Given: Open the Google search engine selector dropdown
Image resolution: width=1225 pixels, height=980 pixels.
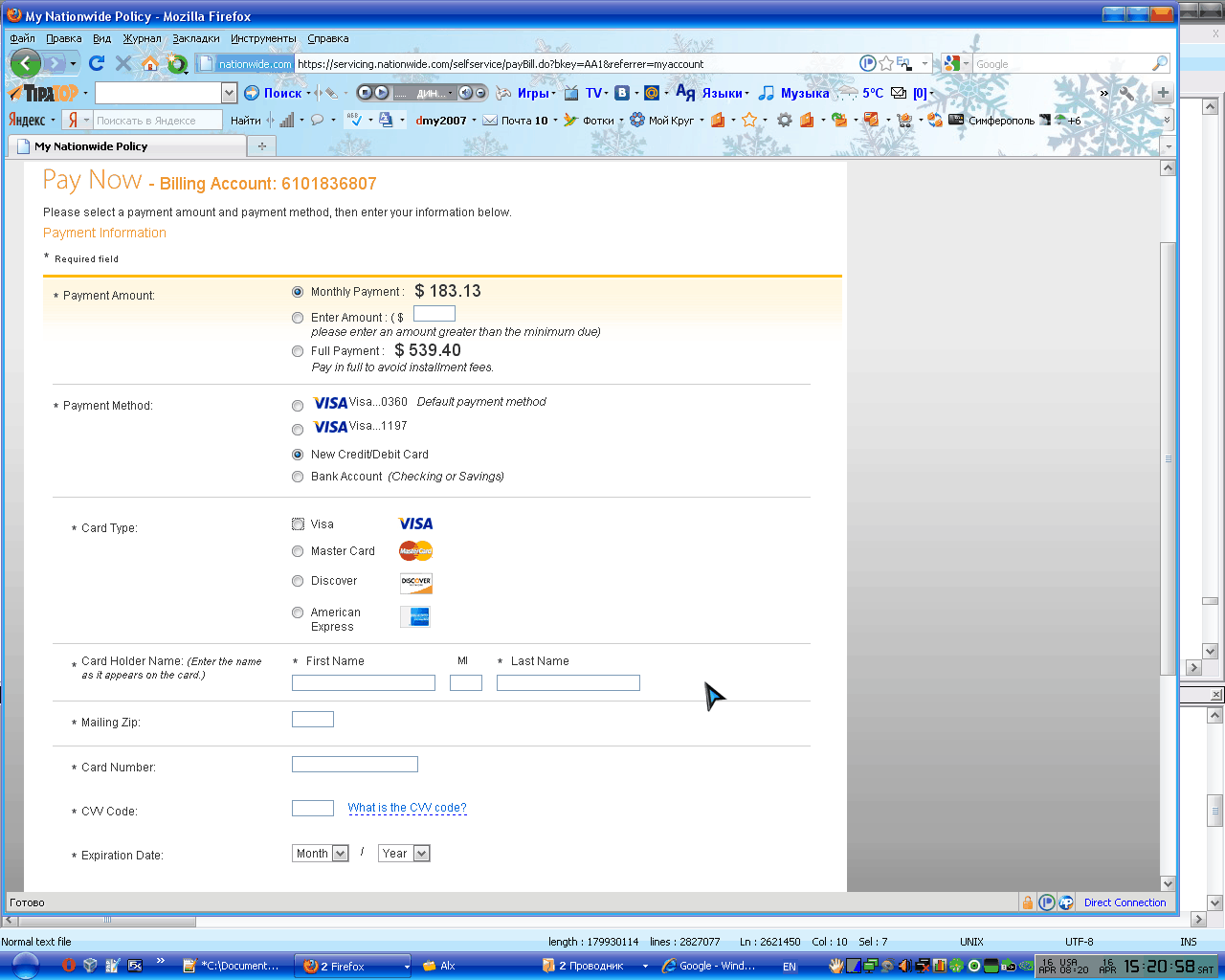Looking at the screenshot, I should coord(955,63).
